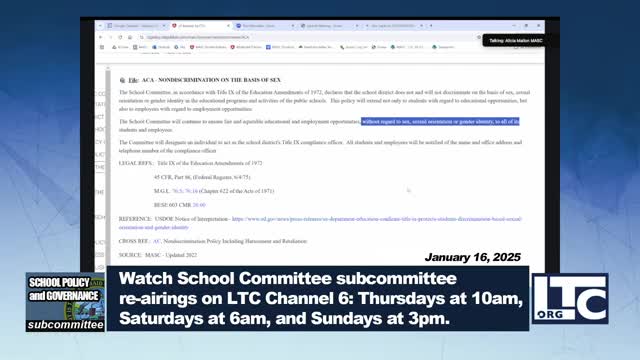Screen dimensions: 640x360
Task: Click the home icon in the browser toolbar
Action: pos(130,37)
